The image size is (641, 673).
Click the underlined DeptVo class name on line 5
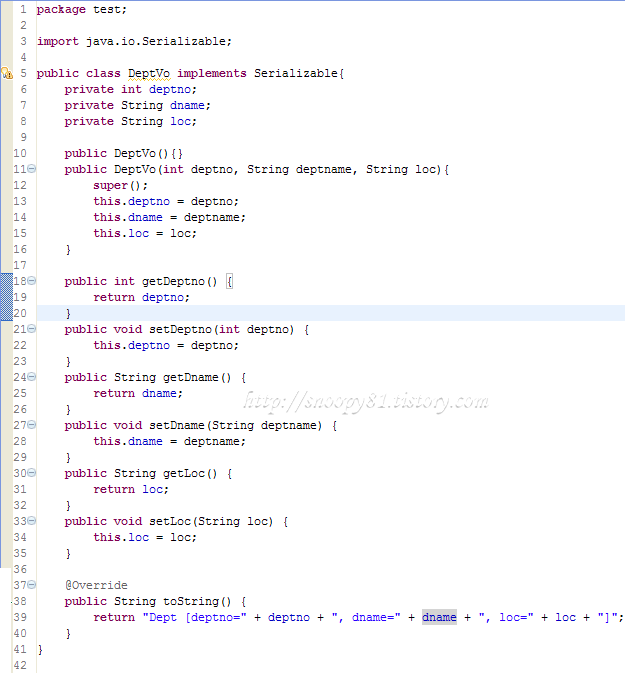coord(149,73)
